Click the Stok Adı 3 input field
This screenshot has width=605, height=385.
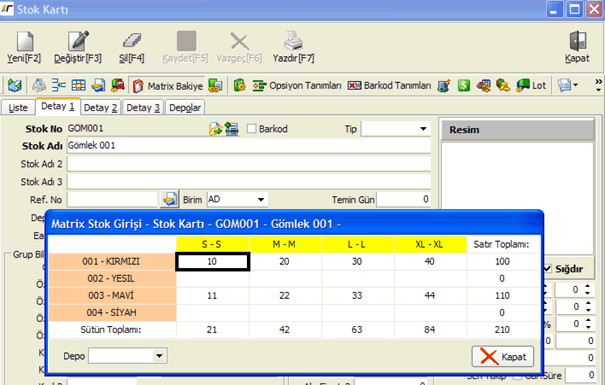coord(249,182)
